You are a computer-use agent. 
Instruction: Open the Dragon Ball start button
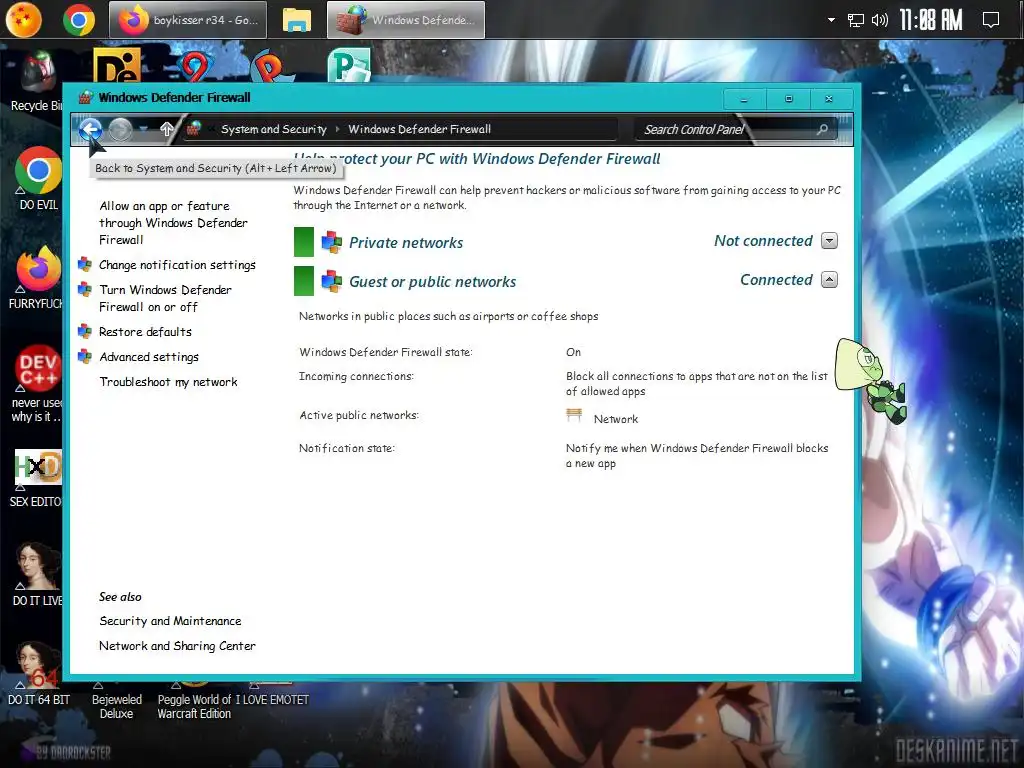pos(24,20)
